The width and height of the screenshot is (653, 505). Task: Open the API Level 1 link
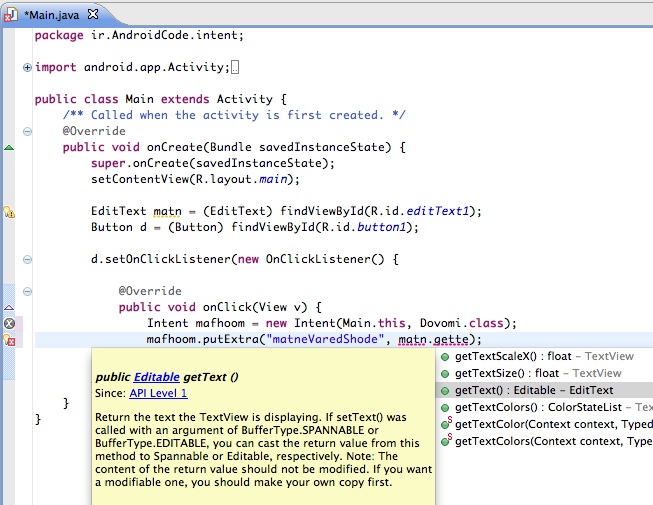158,394
